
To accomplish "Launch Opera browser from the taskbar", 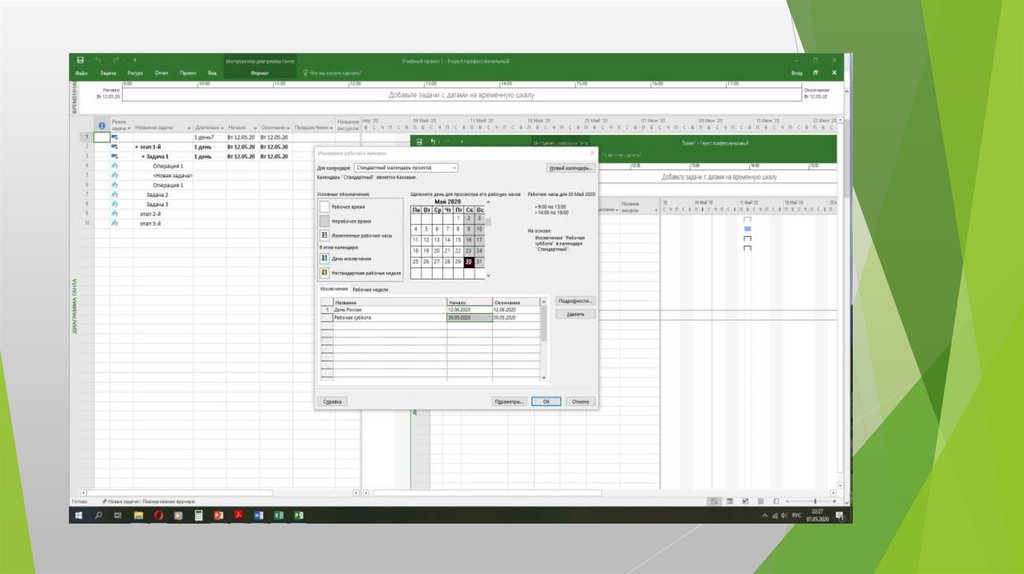I will 157,515.
